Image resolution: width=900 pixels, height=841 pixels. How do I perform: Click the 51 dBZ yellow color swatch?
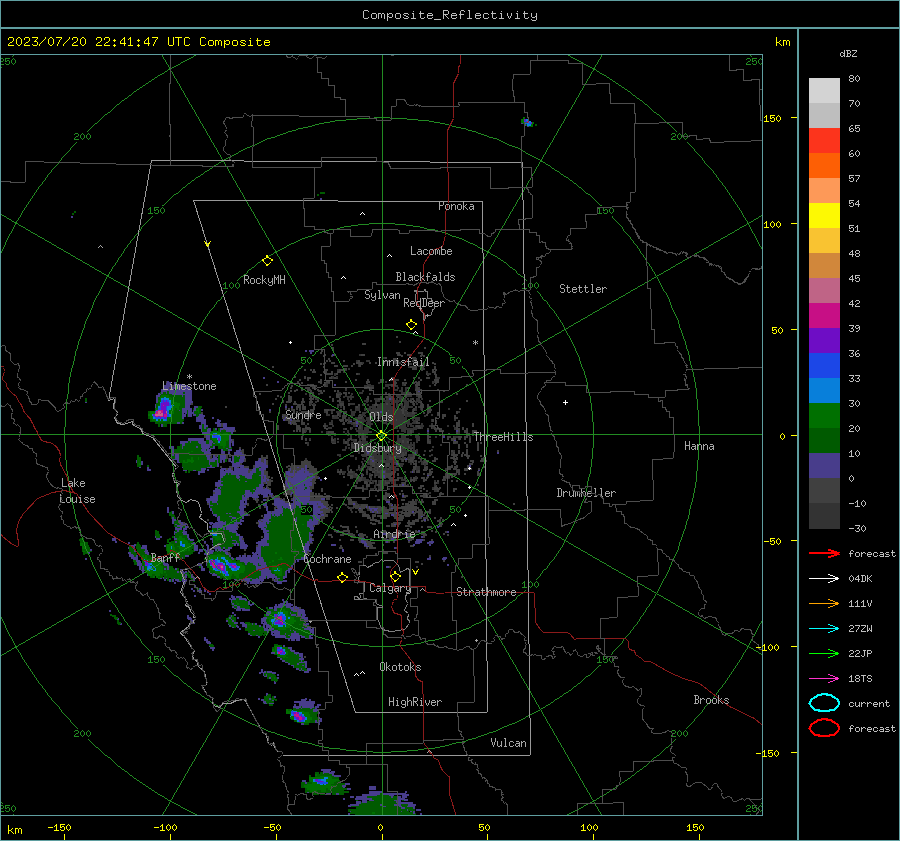824,215
